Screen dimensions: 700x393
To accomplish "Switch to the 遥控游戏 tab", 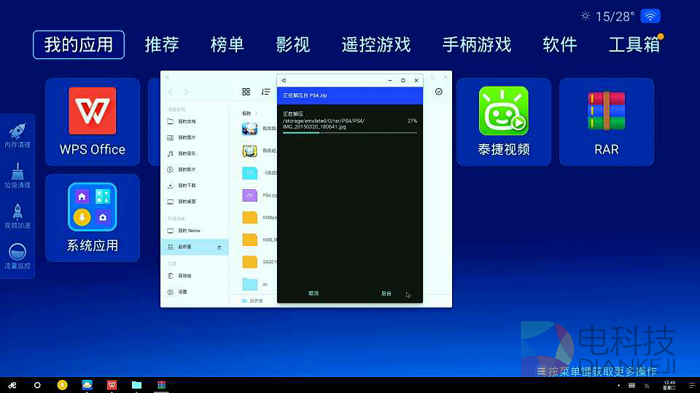I will [376, 45].
